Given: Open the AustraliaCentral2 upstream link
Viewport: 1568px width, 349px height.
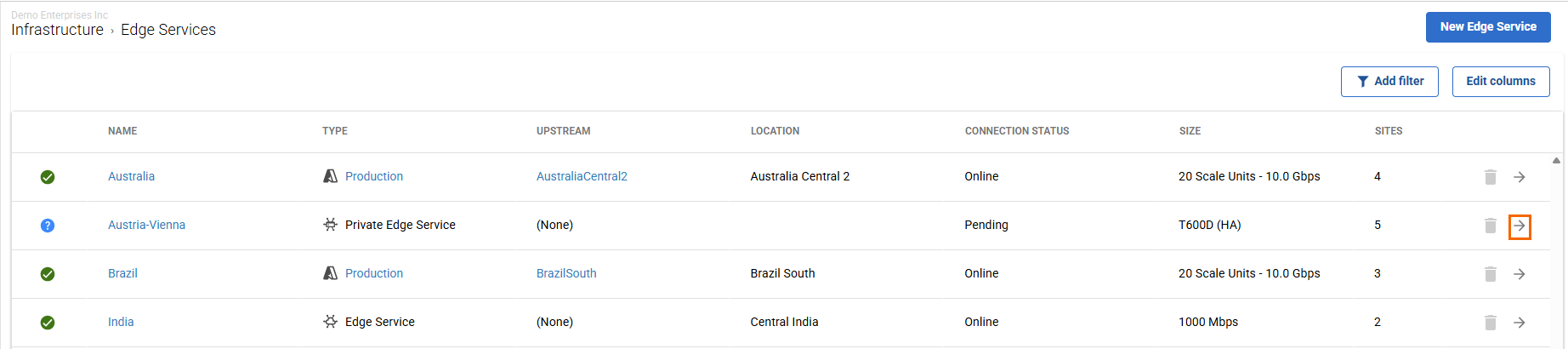Looking at the screenshot, I should pos(582,176).
